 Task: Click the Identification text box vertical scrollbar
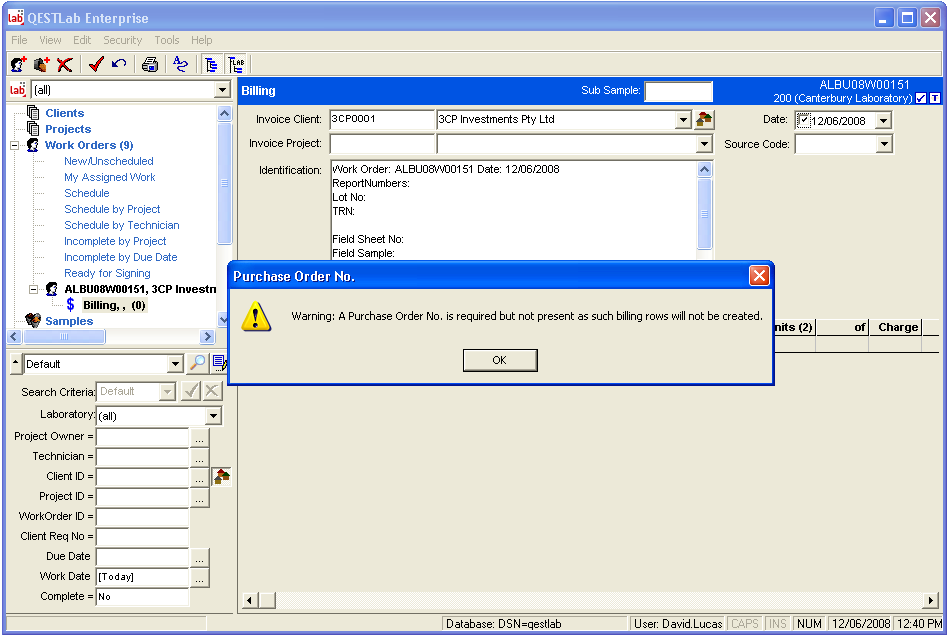pyautogui.click(x=705, y=213)
